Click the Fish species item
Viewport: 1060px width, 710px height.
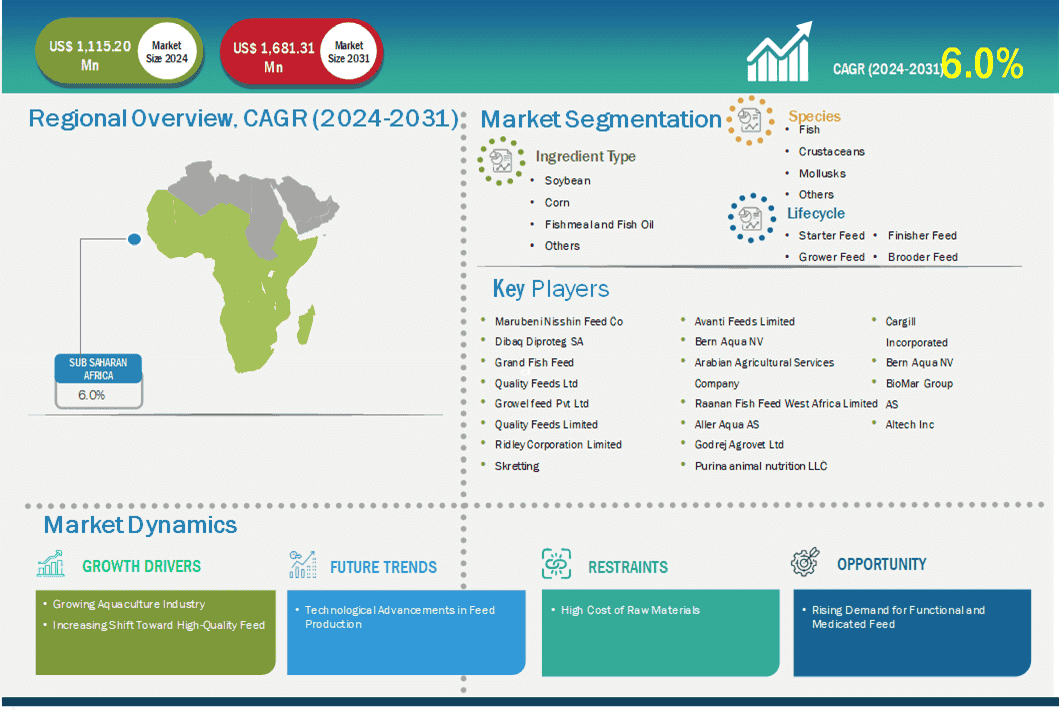(x=809, y=129)
